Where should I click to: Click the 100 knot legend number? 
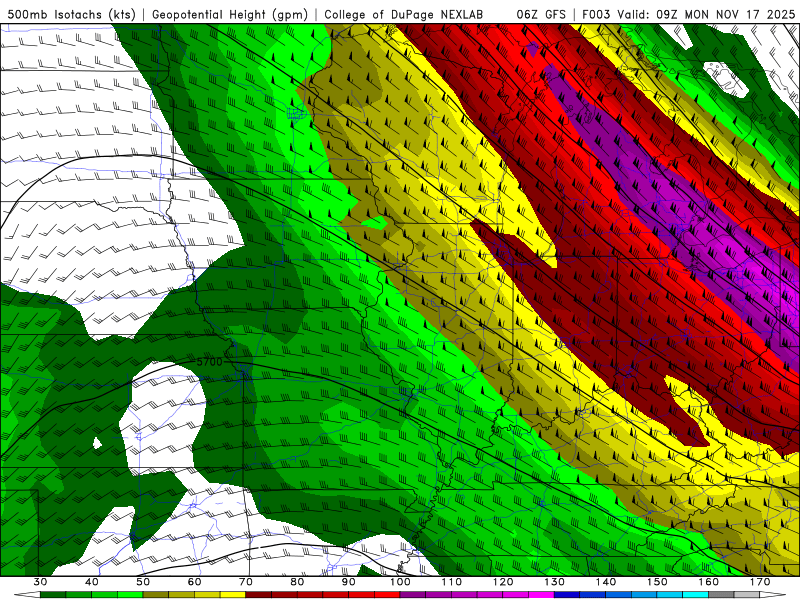pos(400,582)
